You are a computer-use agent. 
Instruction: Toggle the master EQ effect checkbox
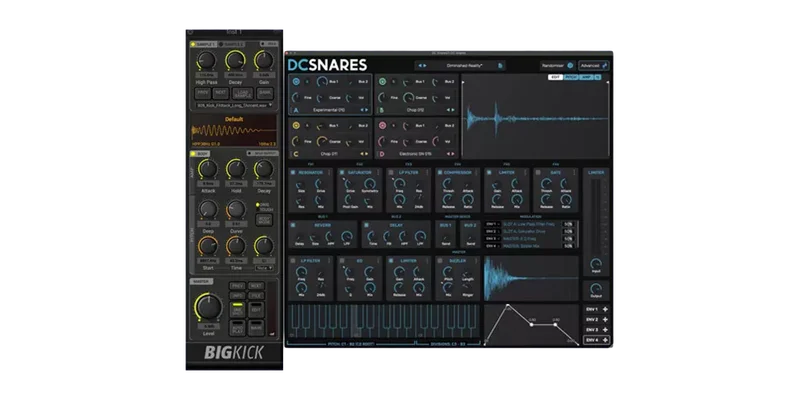pos(342,261)
